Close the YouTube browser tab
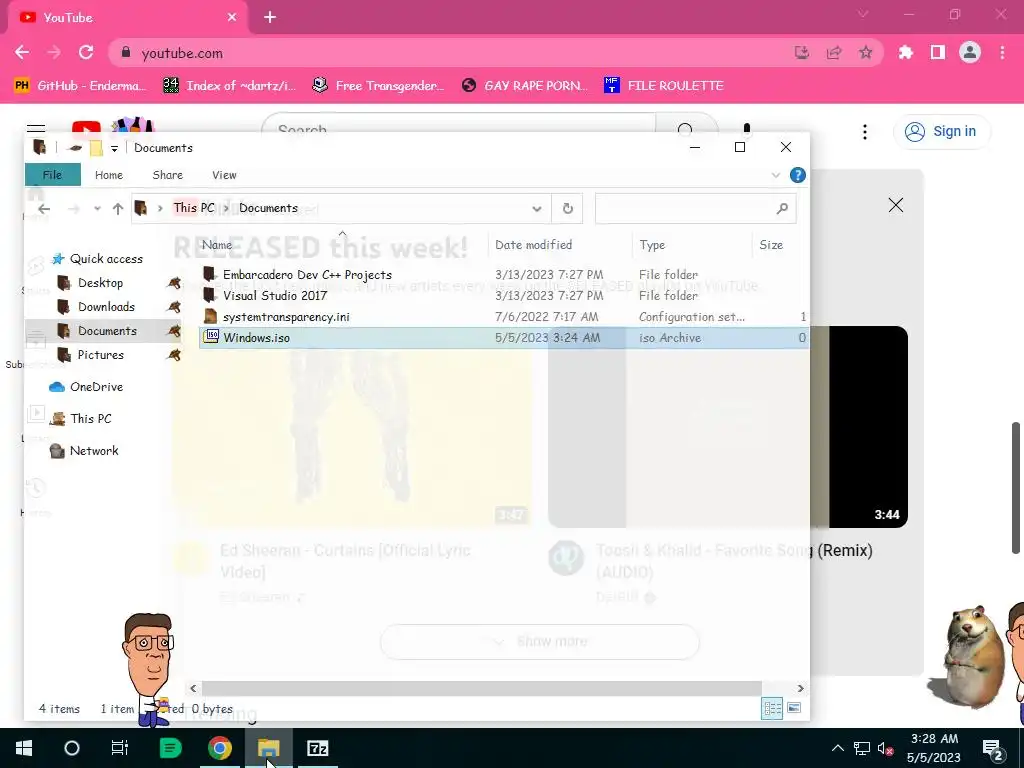 pyautogui.click(x=232, y=18)
